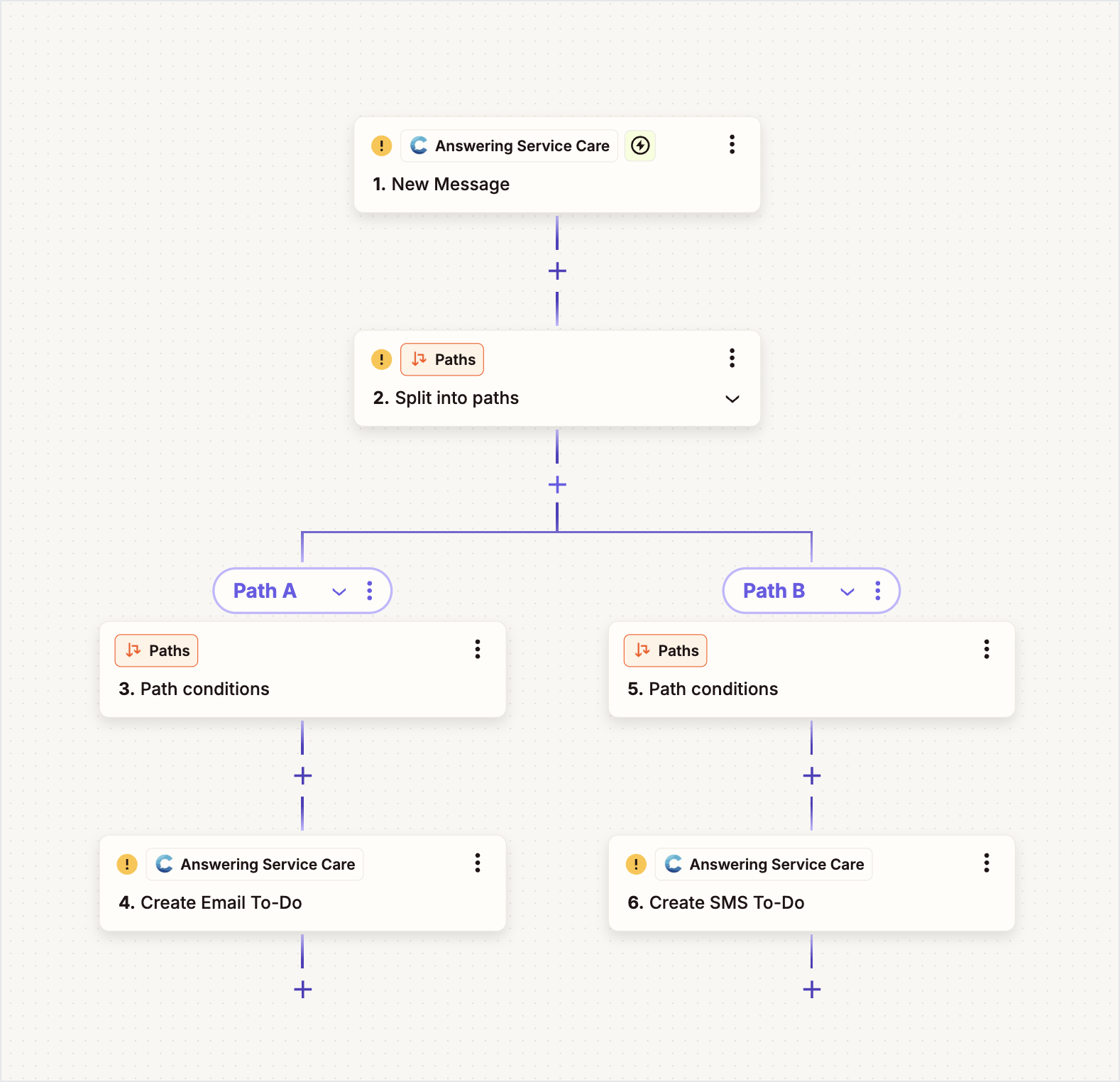Click the Answering Service Care badge in step 1
The image size is (1120, 1082).
(x=510, y=146)
